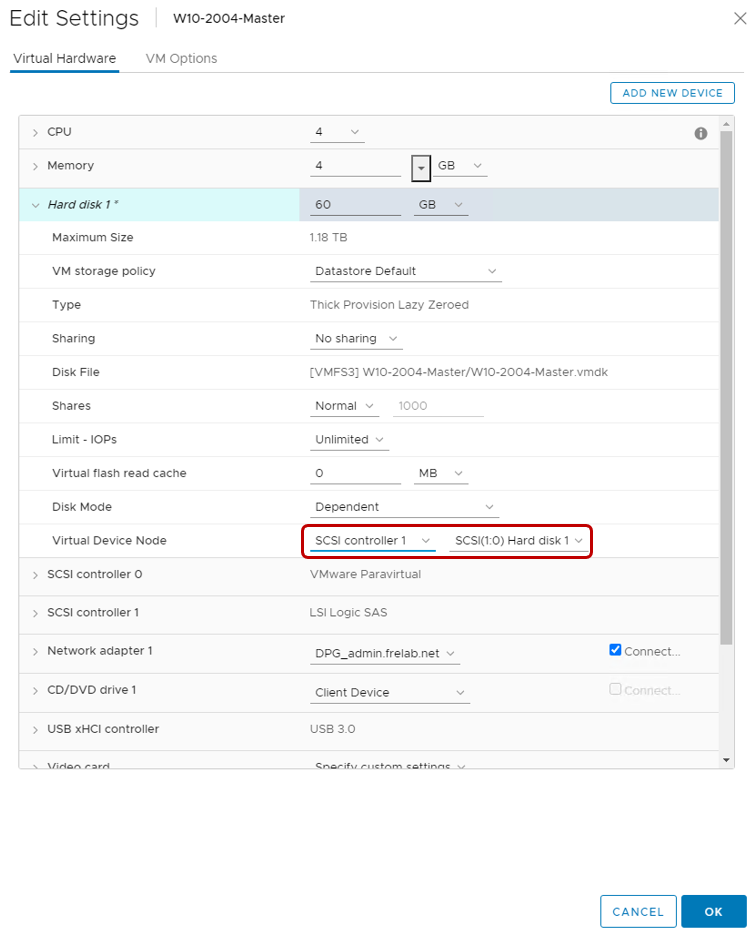The width and height of the screenshot is (754, 937).
Task: Open the Disk Mode dropdown
Action: [x=406, y=507]
